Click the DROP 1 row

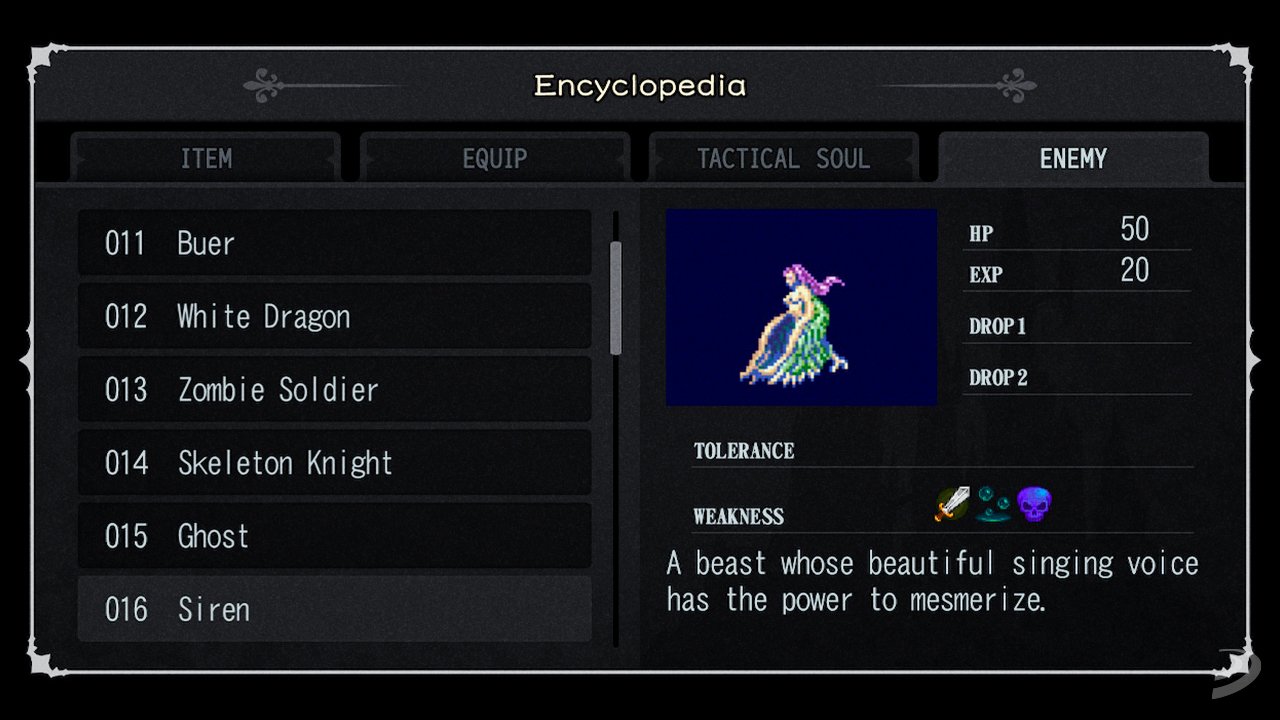point(1077,326)
